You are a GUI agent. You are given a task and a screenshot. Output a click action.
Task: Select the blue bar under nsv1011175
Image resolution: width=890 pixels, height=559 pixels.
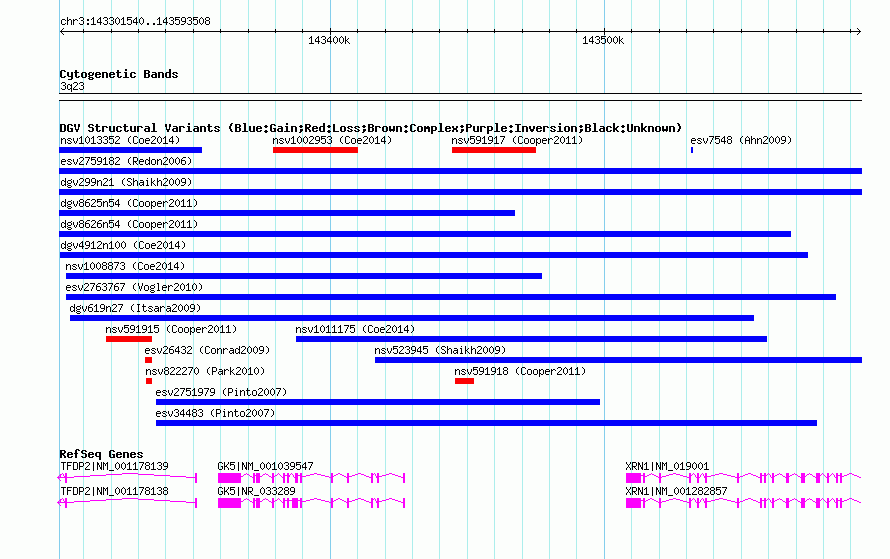click(531, 339)
